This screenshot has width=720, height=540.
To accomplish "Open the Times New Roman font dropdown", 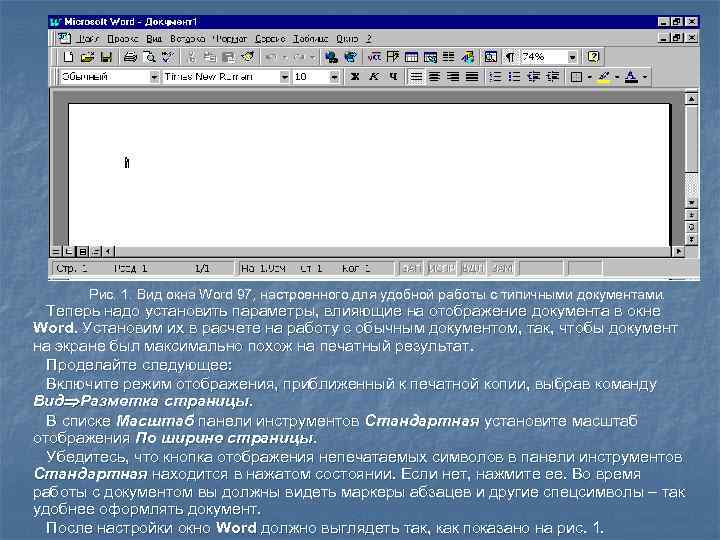I will [285, 77].
